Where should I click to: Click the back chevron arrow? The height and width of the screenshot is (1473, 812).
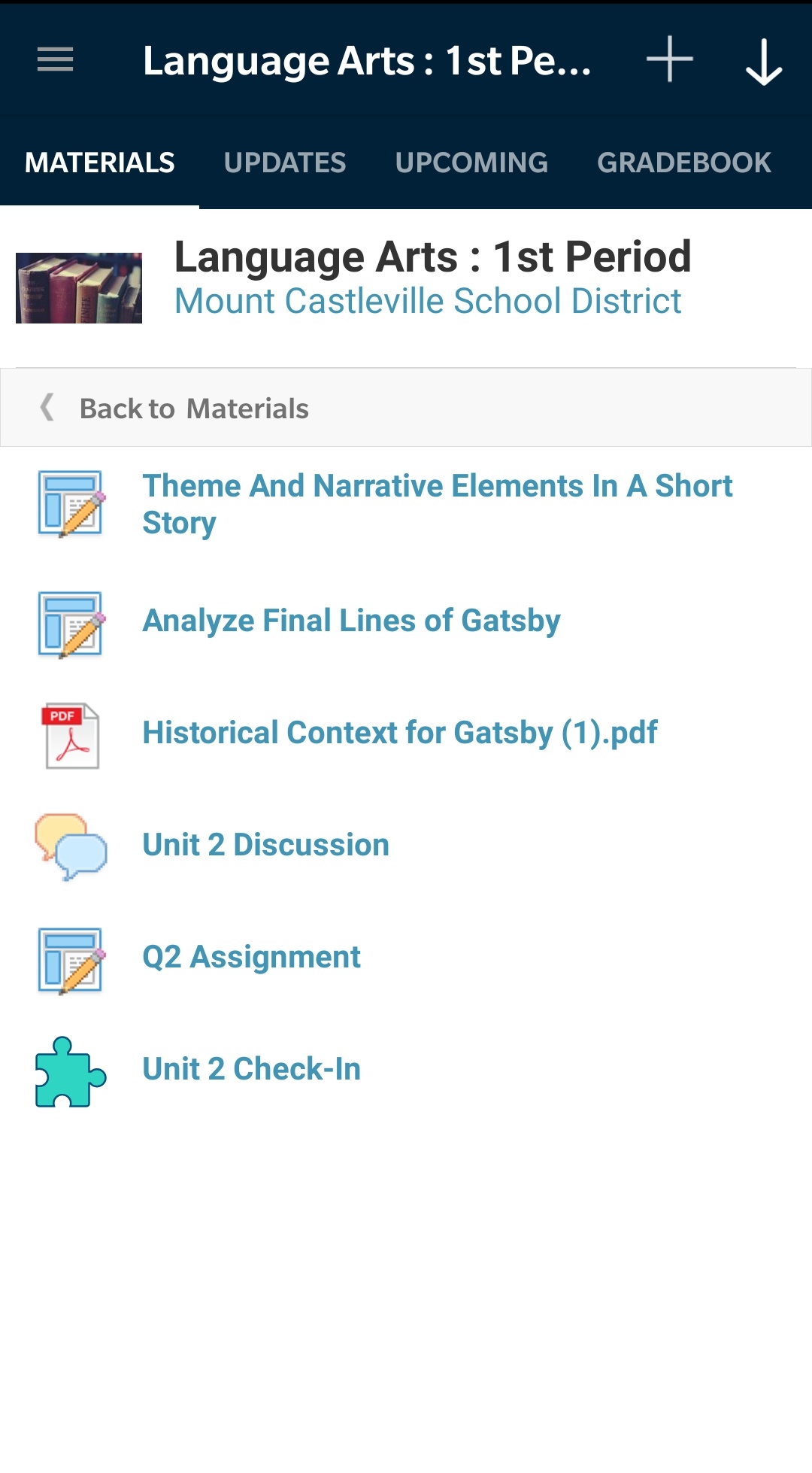pos(47,408)
